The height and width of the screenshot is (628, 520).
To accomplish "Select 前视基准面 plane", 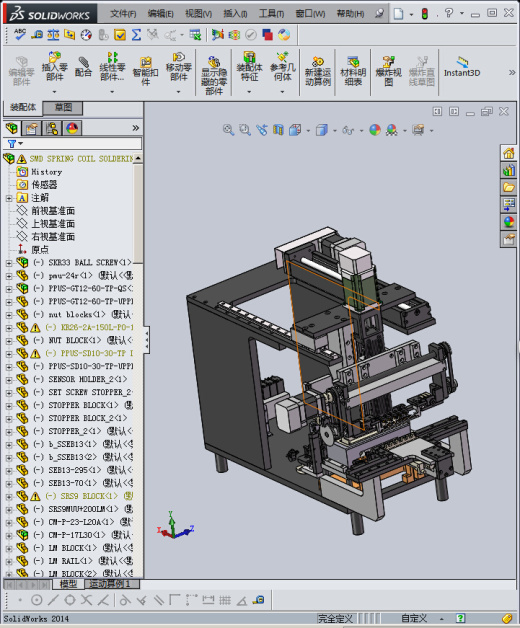I will 53,211.
